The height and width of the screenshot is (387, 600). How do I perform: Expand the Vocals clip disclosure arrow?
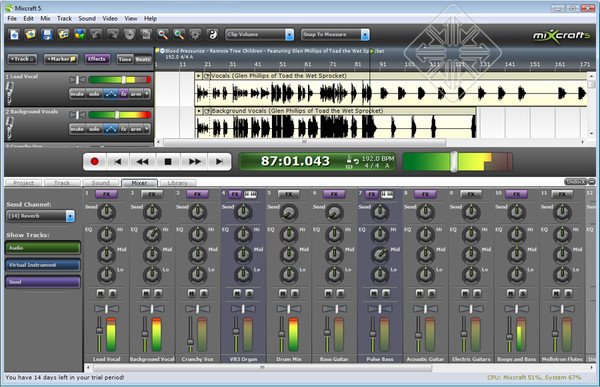coord(199,76)
